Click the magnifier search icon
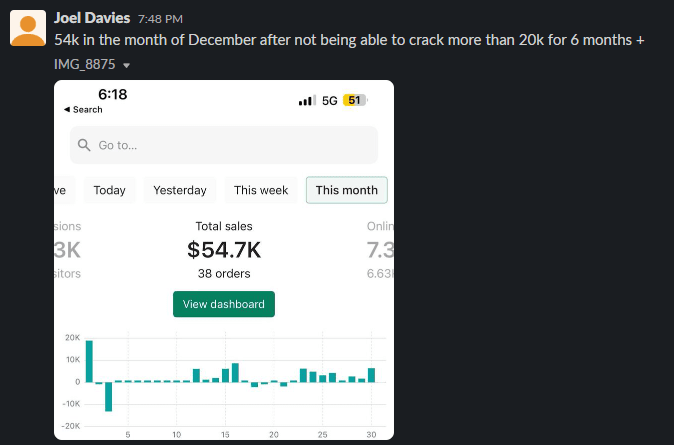Screen dimensions: 674x445 click(84, 145)
